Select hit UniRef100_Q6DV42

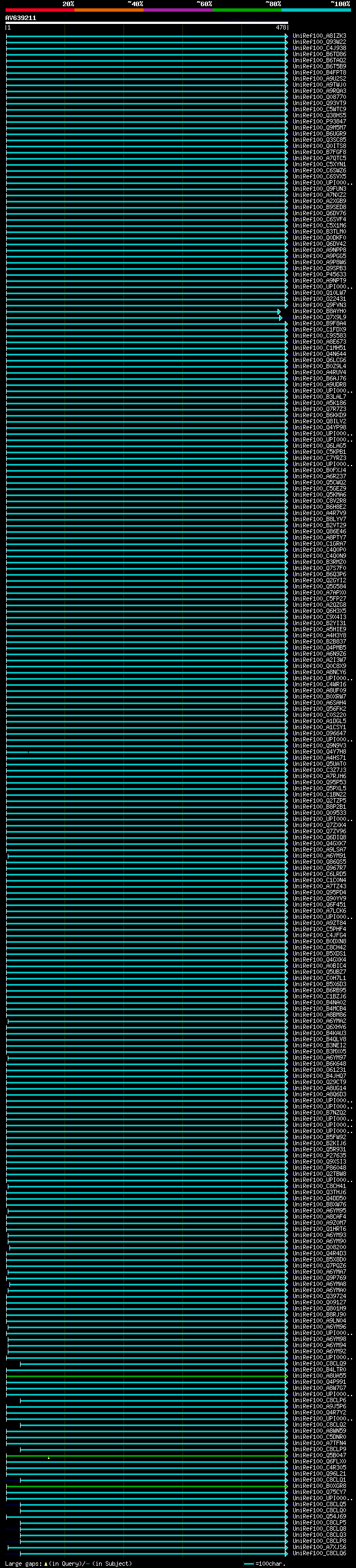click(x=319, y=244)
